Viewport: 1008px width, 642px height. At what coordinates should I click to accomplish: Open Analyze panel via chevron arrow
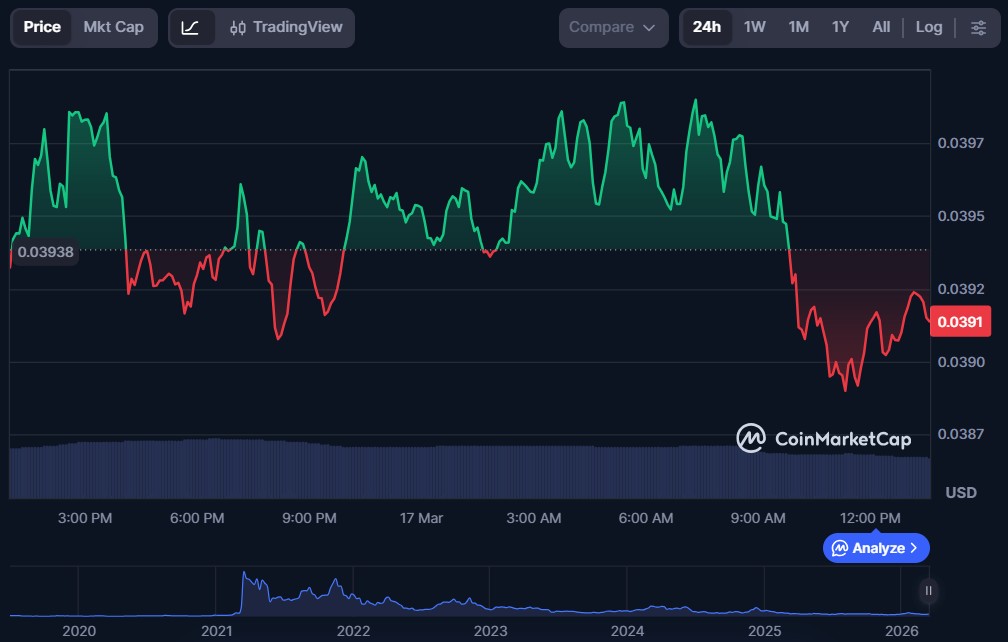click(914, 548)
